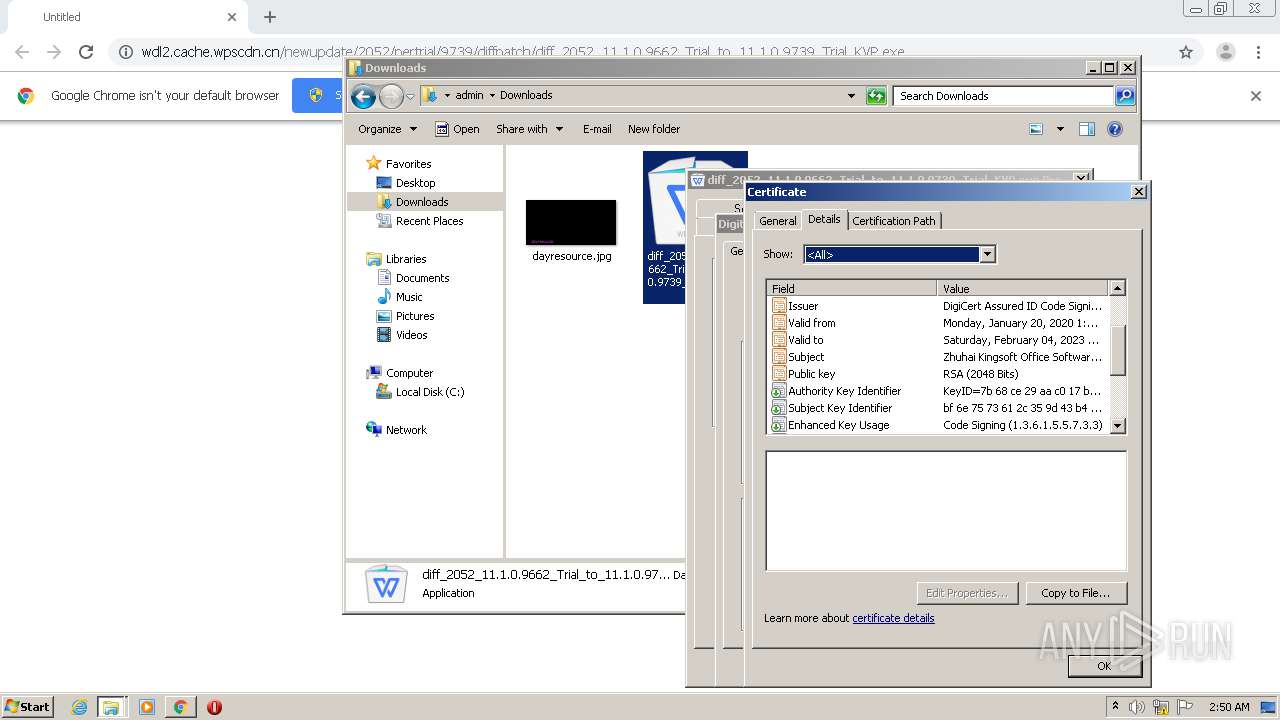This screenshot has width=1280, height=720.
Task: Select Documents library
Action: (x=413, y=278)
